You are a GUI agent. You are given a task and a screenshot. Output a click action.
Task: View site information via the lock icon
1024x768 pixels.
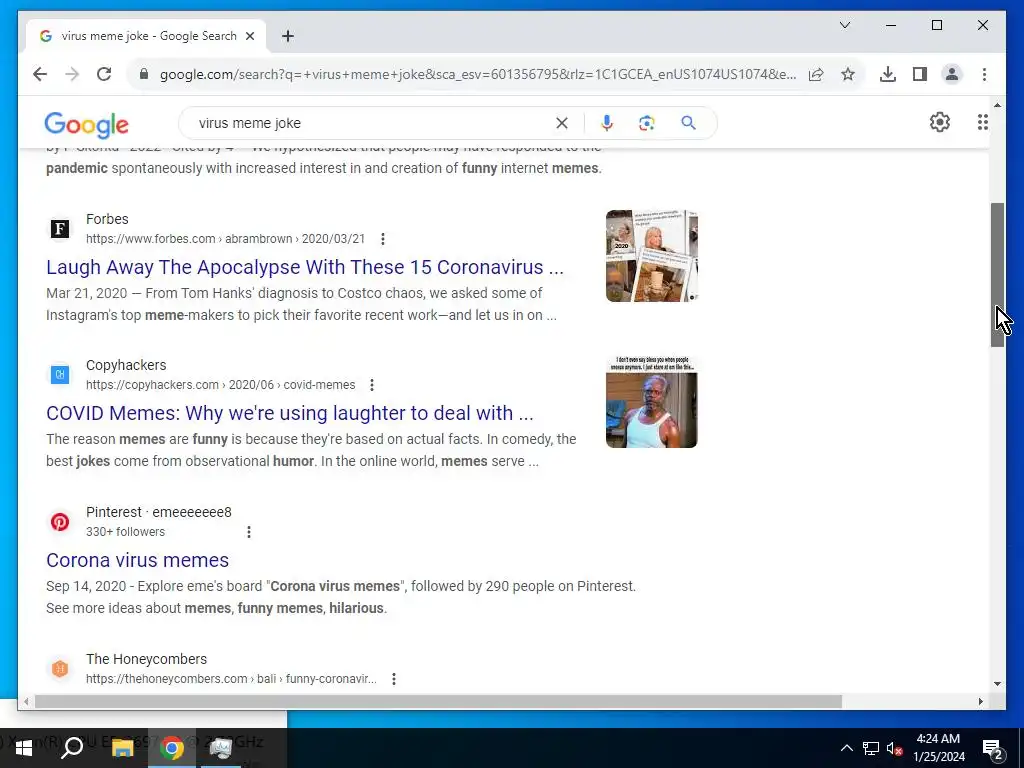click(144, 74)
